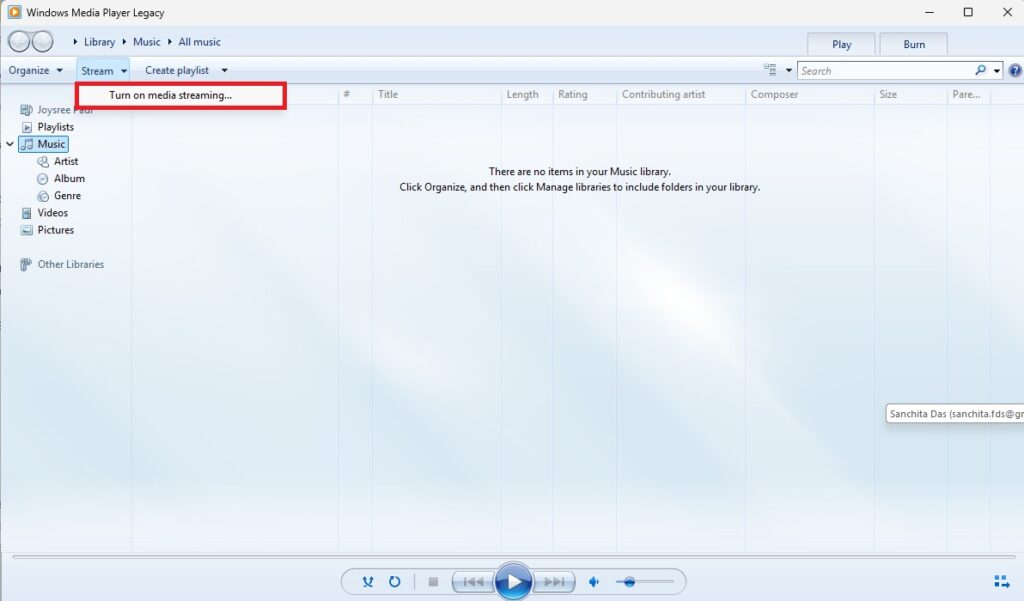Click the Stop playback icon
The height and width of the screenshot is (601, 1024).
[432, 581]
